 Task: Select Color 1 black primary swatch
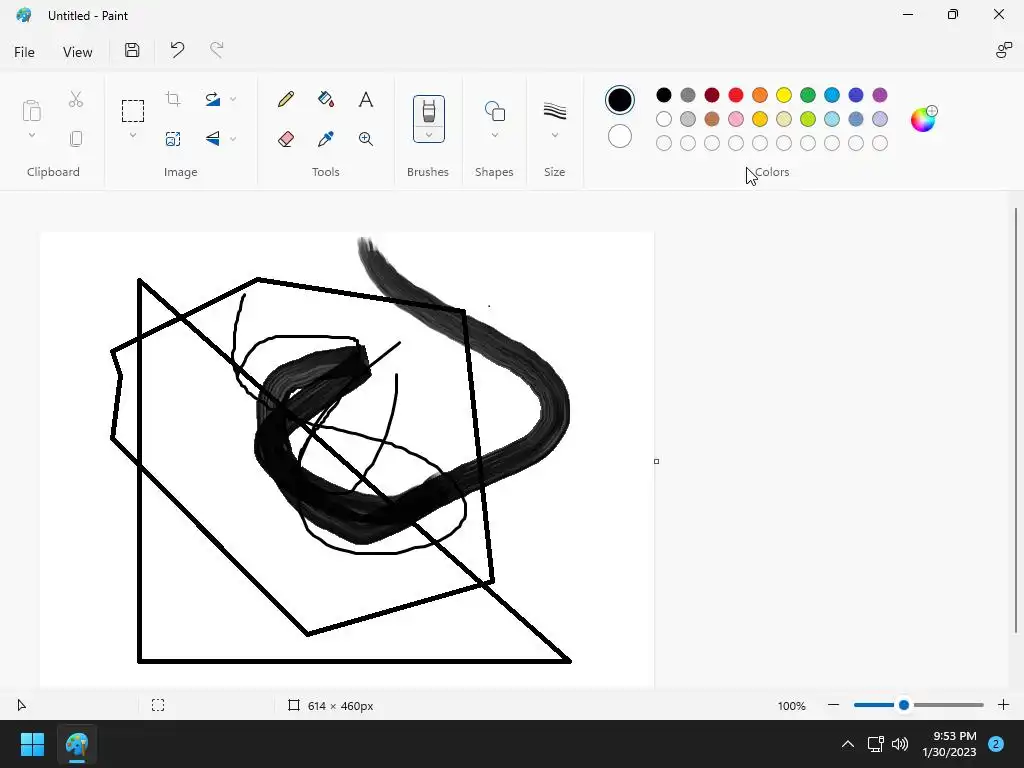[620, 100]
